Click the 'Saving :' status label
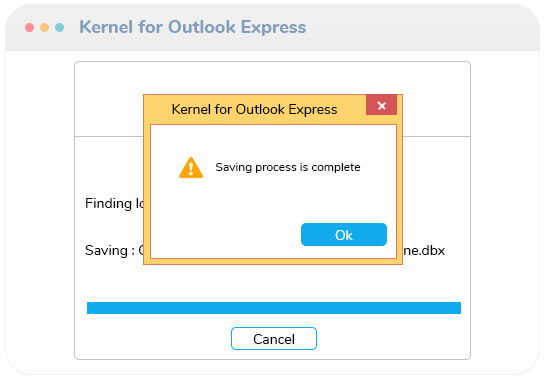 (x=110, y=251)
